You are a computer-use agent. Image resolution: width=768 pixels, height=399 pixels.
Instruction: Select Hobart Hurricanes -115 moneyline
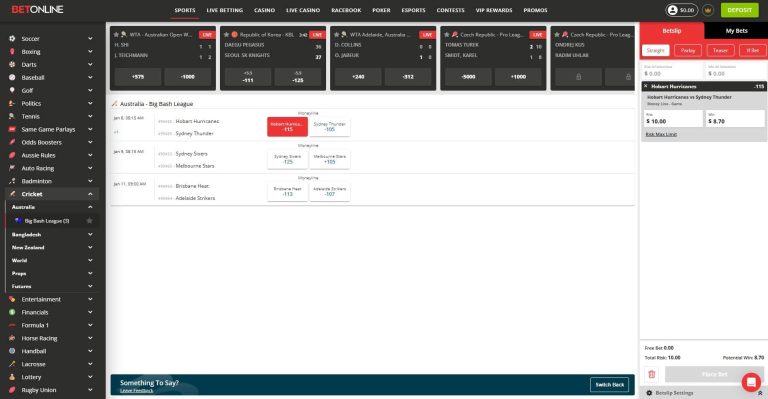[x=288, y=127]
